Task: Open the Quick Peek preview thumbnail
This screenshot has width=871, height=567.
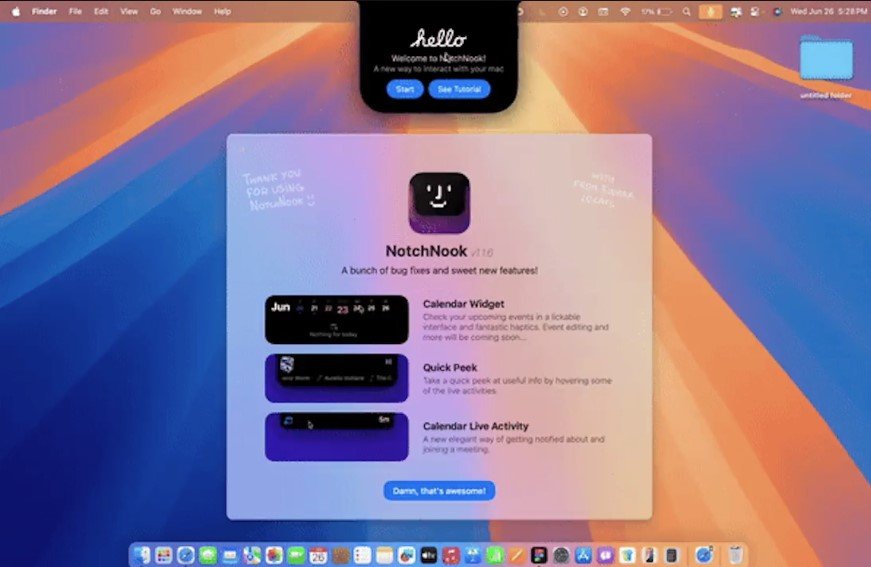Action: tap(337, 378)
